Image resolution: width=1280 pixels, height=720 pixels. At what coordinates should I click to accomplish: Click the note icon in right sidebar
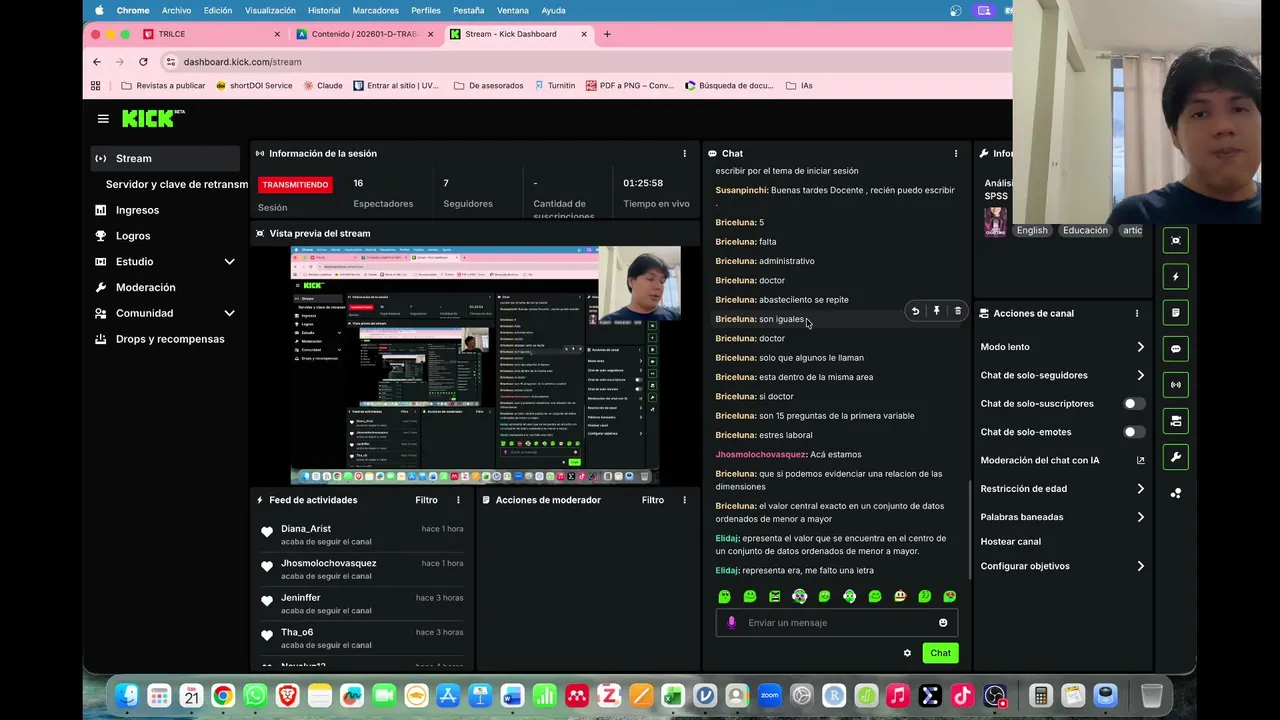click(x=1176, y=312)
